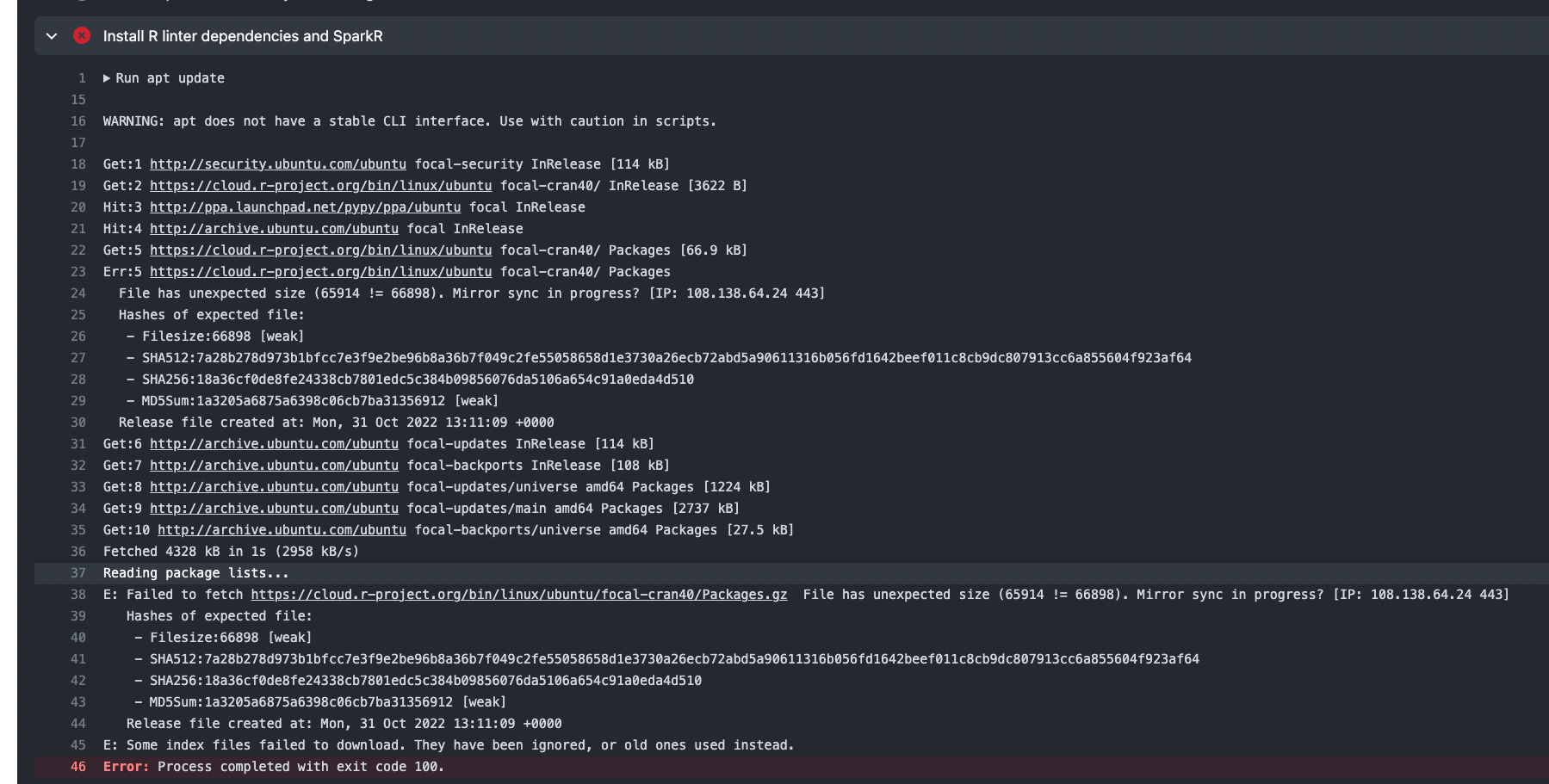Viewport: 1549px width, 784px height.
Task: Click 'Filesize:66898 [weak]' on line 40
Action: 231,638
